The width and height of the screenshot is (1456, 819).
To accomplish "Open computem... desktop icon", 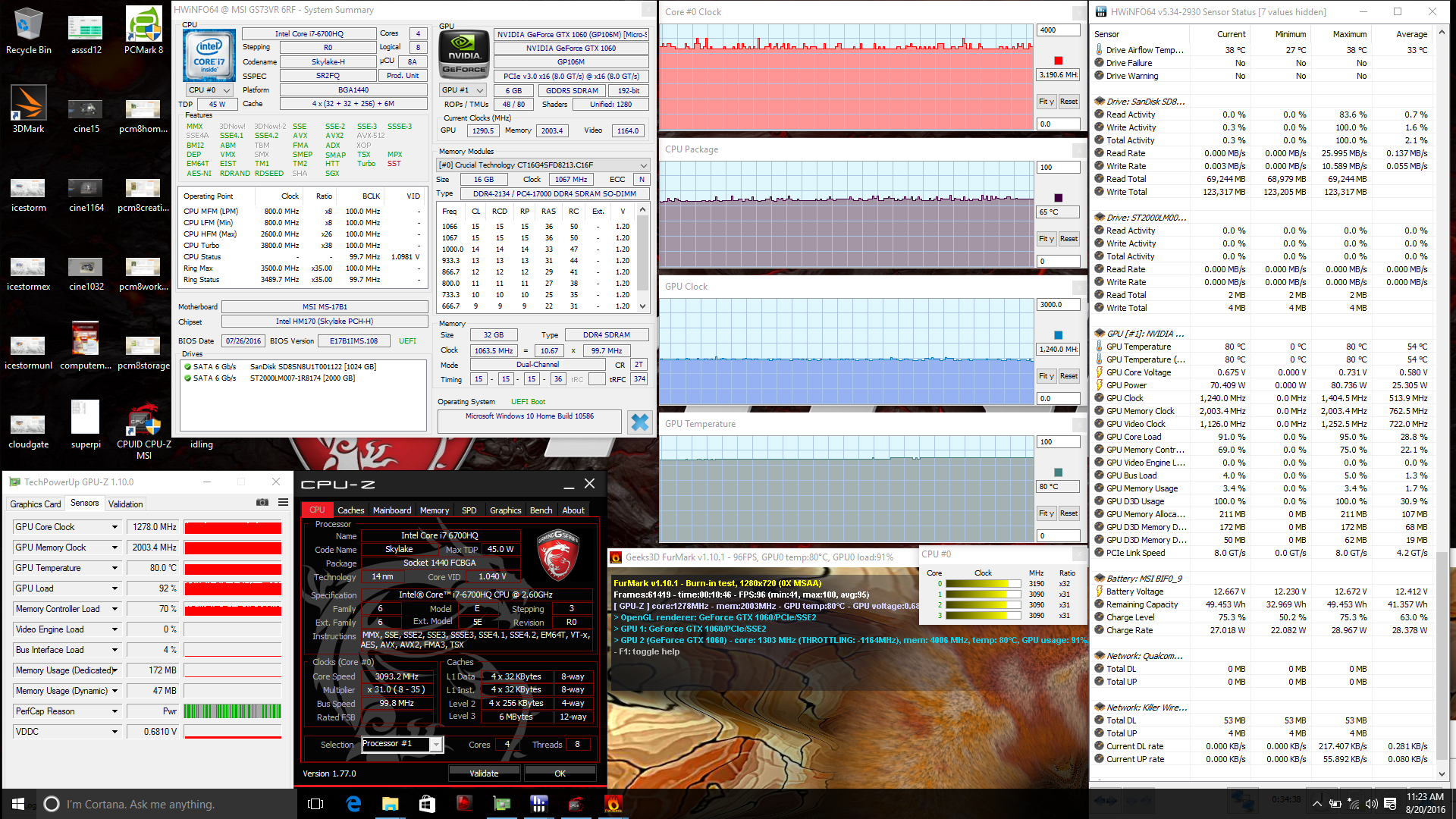I will pos(86,346).
